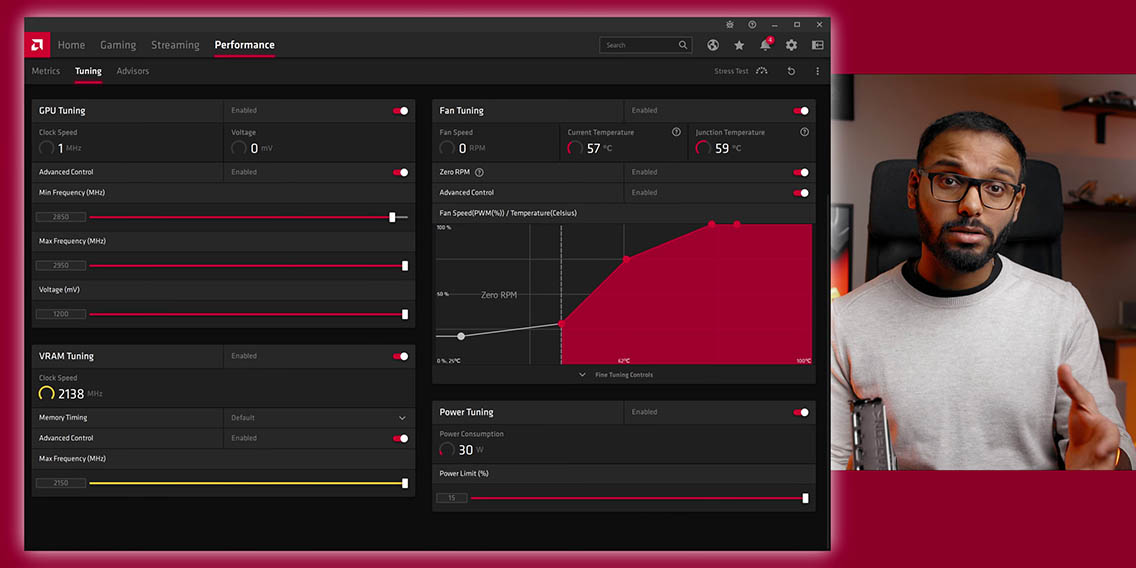Click Current Temperature value 57 °C
Image resolution: width=1136 pixels, height=568 pixels.
click(x=600, y=149)
